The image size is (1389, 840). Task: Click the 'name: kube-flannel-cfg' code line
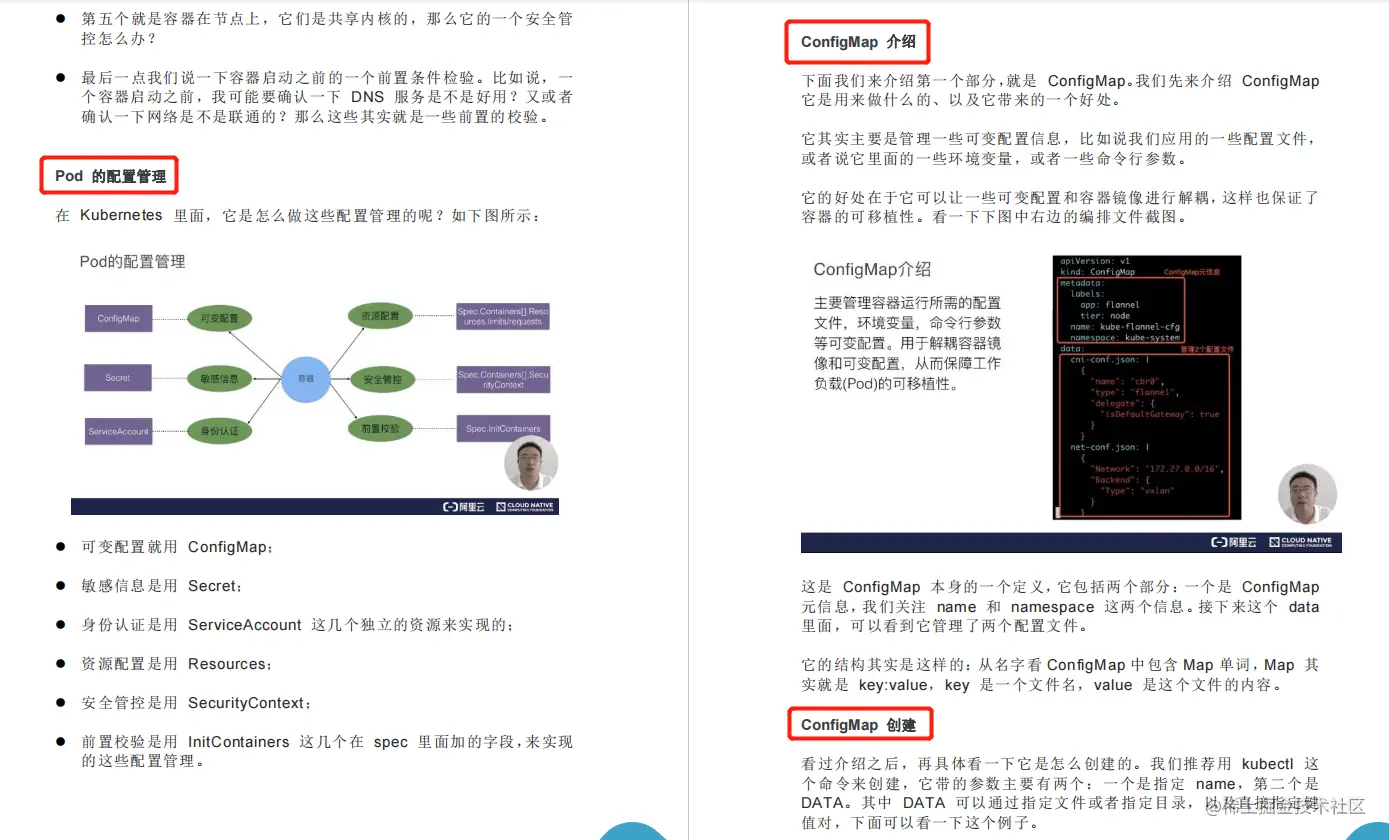(x=1125, y=327)
